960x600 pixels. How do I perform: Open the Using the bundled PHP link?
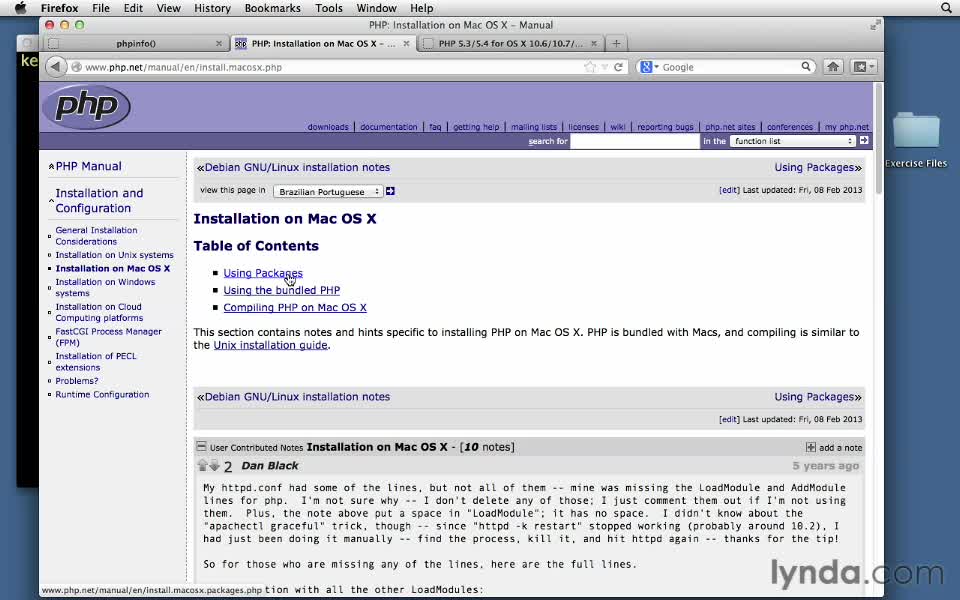(281, 290)
